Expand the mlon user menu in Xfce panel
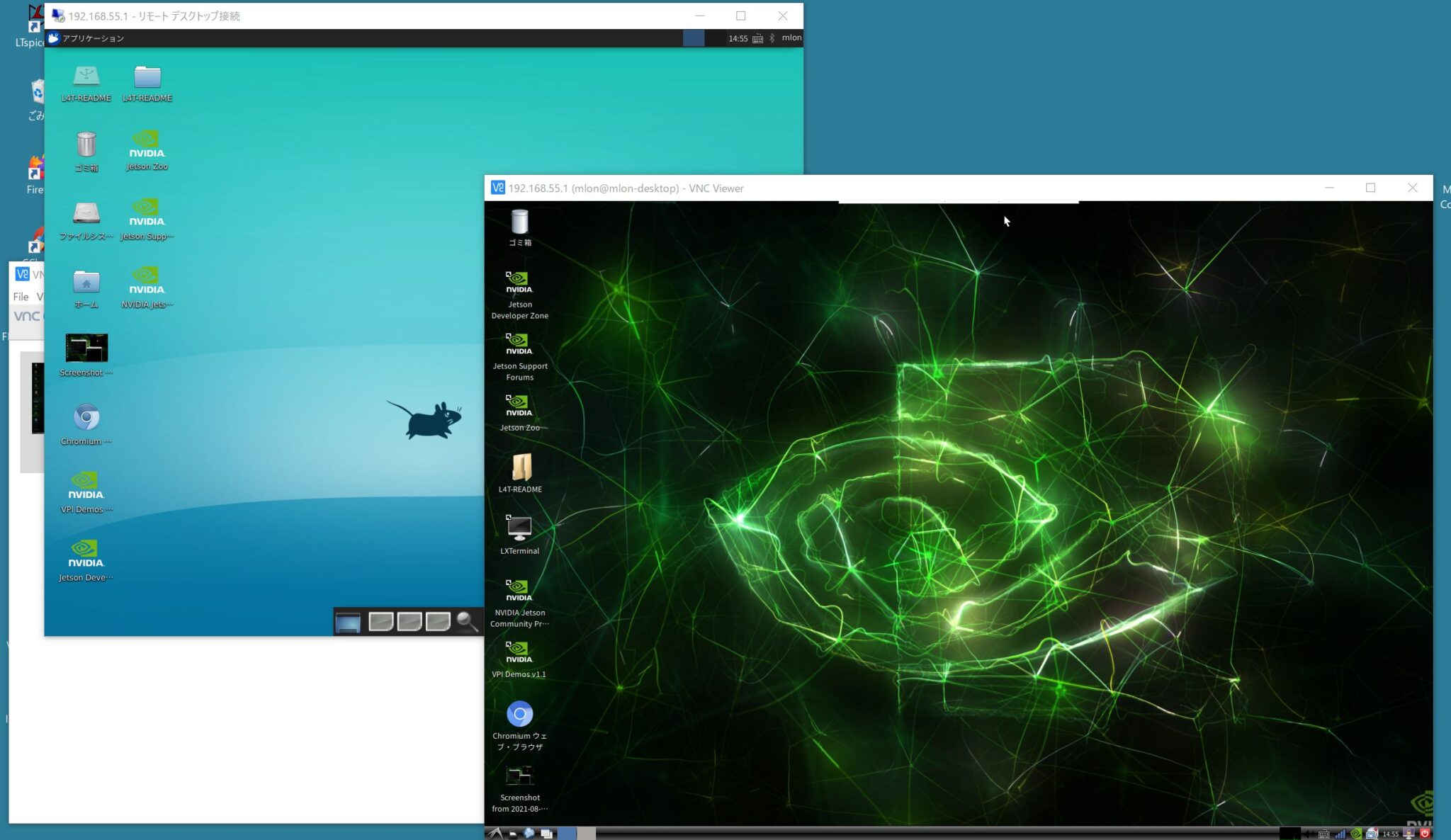Viewport: 1451px width, 840px height. click(x=791, y=38)
